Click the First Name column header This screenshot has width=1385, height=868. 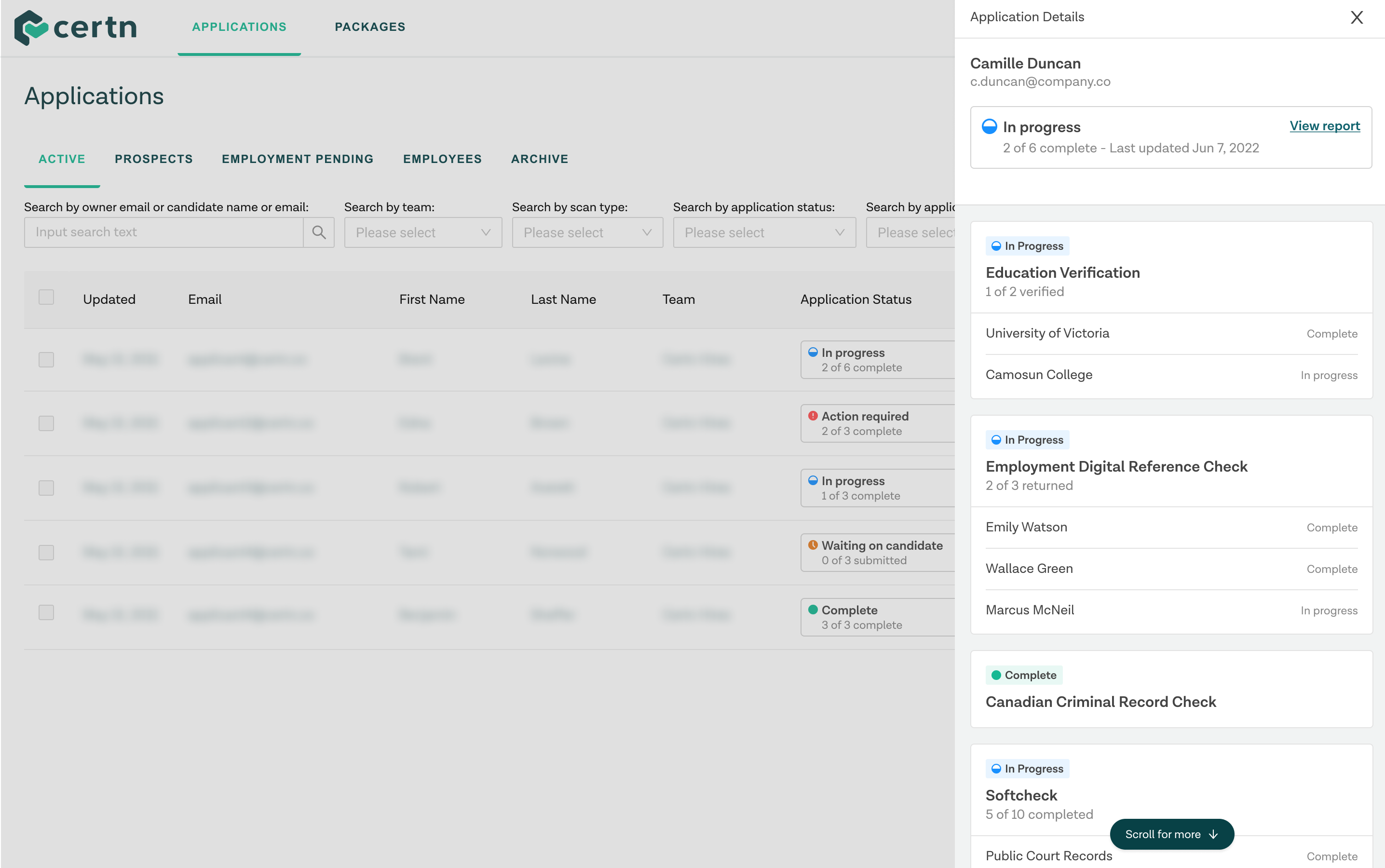pos(432,299)
